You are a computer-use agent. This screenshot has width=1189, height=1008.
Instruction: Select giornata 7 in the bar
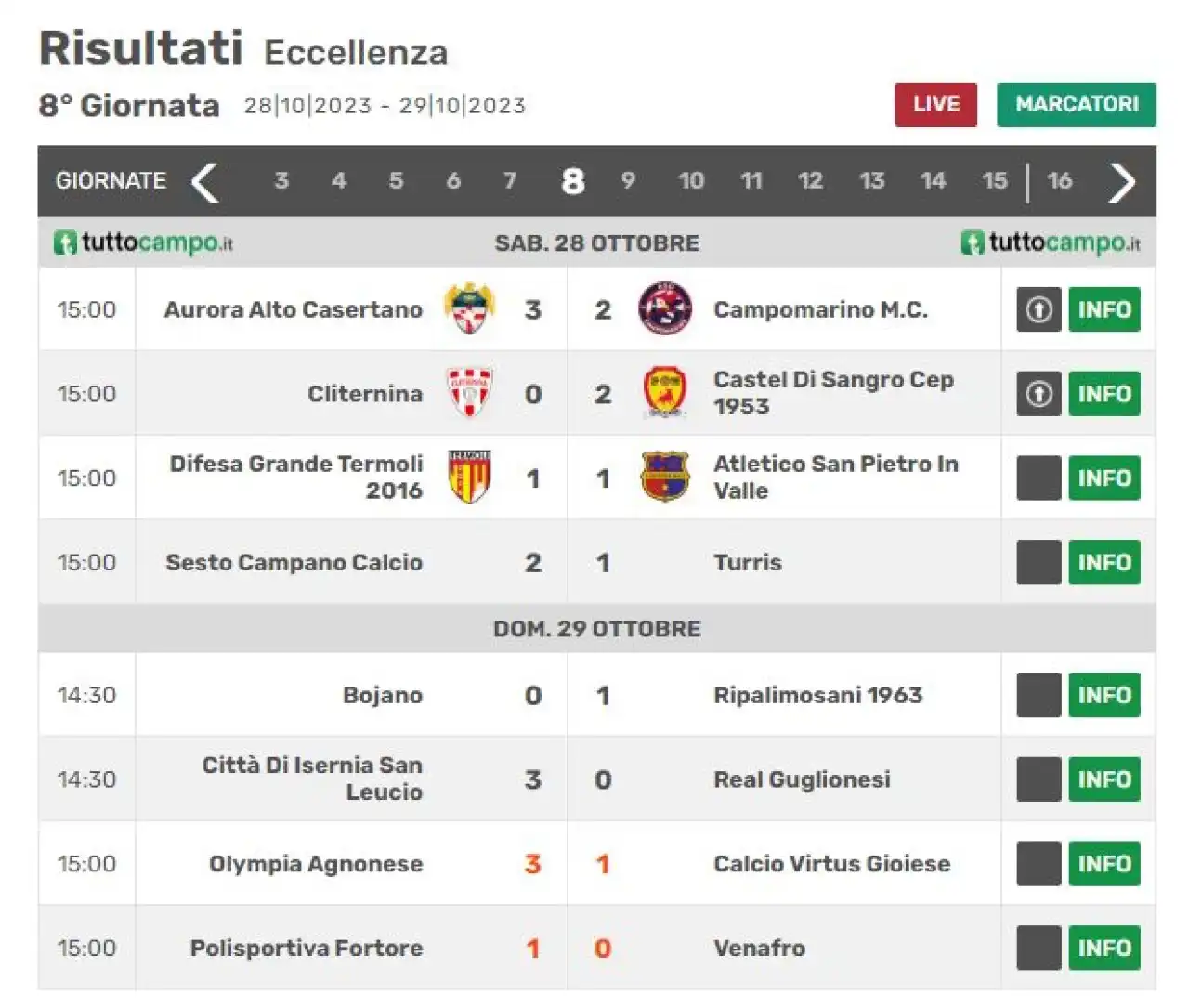coord(510,180)
